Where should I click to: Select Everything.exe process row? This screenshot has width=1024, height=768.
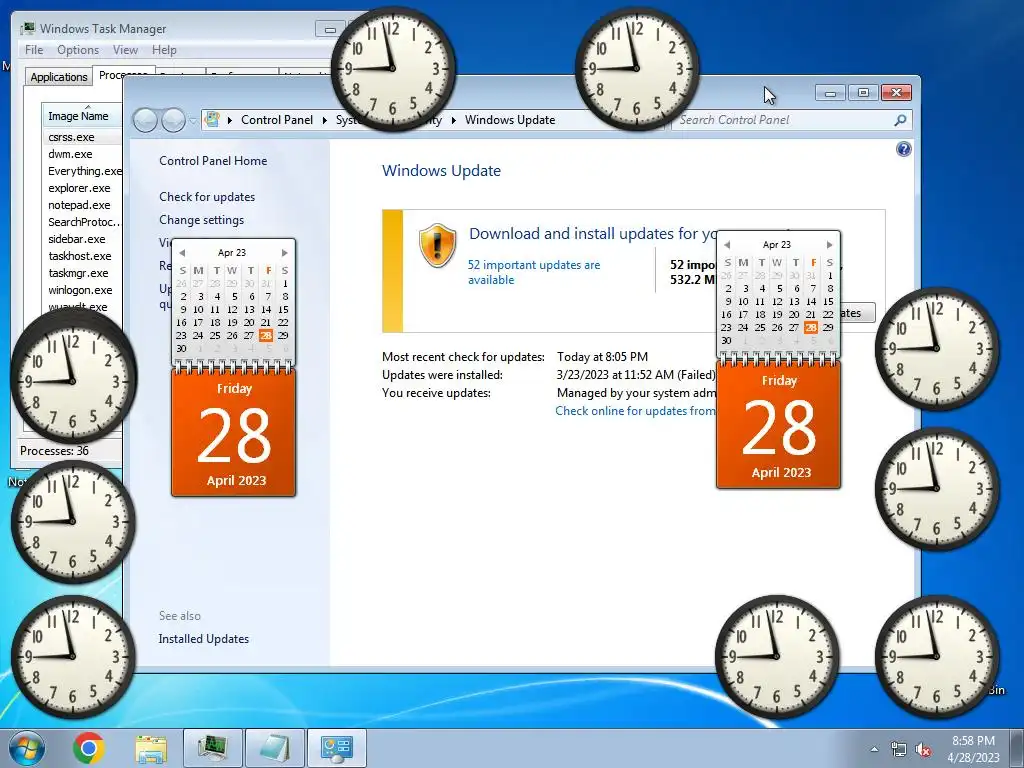point(82,171)
